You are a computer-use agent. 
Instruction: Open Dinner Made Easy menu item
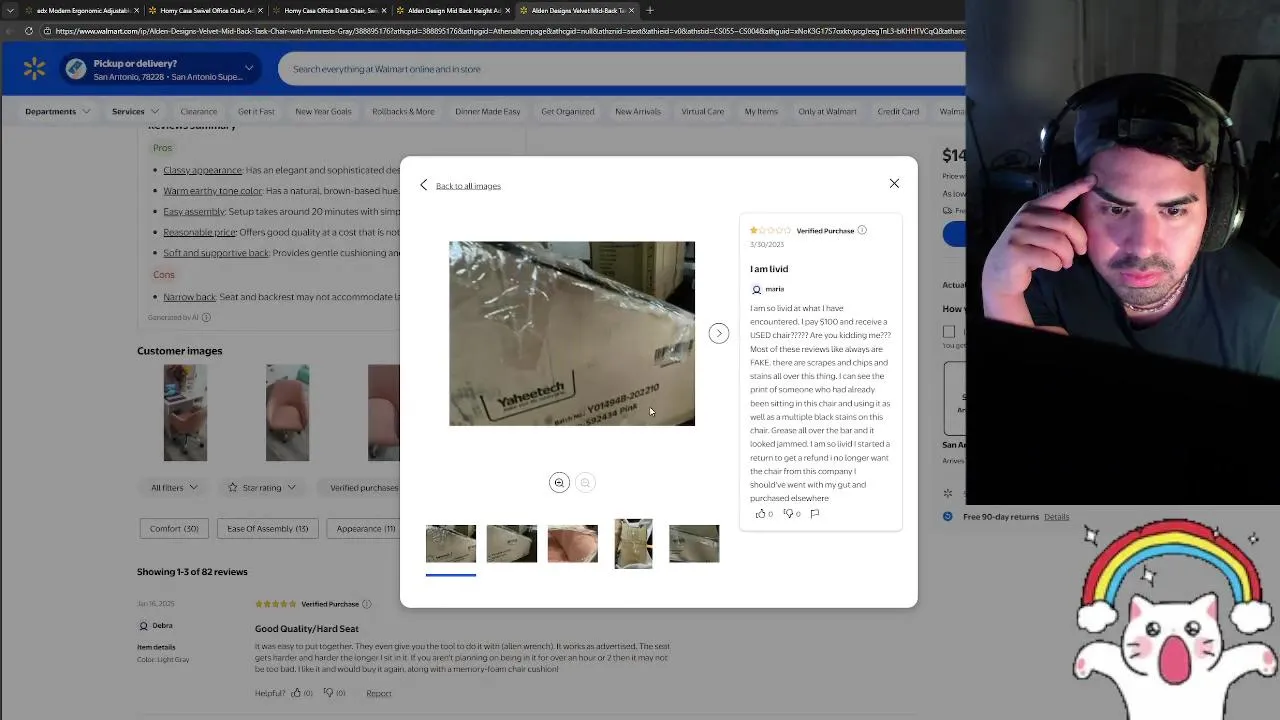coord(488,111)
